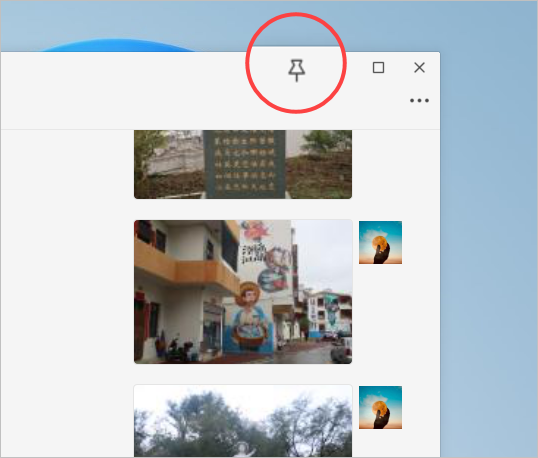Viewport: 538px width, 458px height.
Task: Click the sender avatar beside the mural photo
Action: pos(381,243)
